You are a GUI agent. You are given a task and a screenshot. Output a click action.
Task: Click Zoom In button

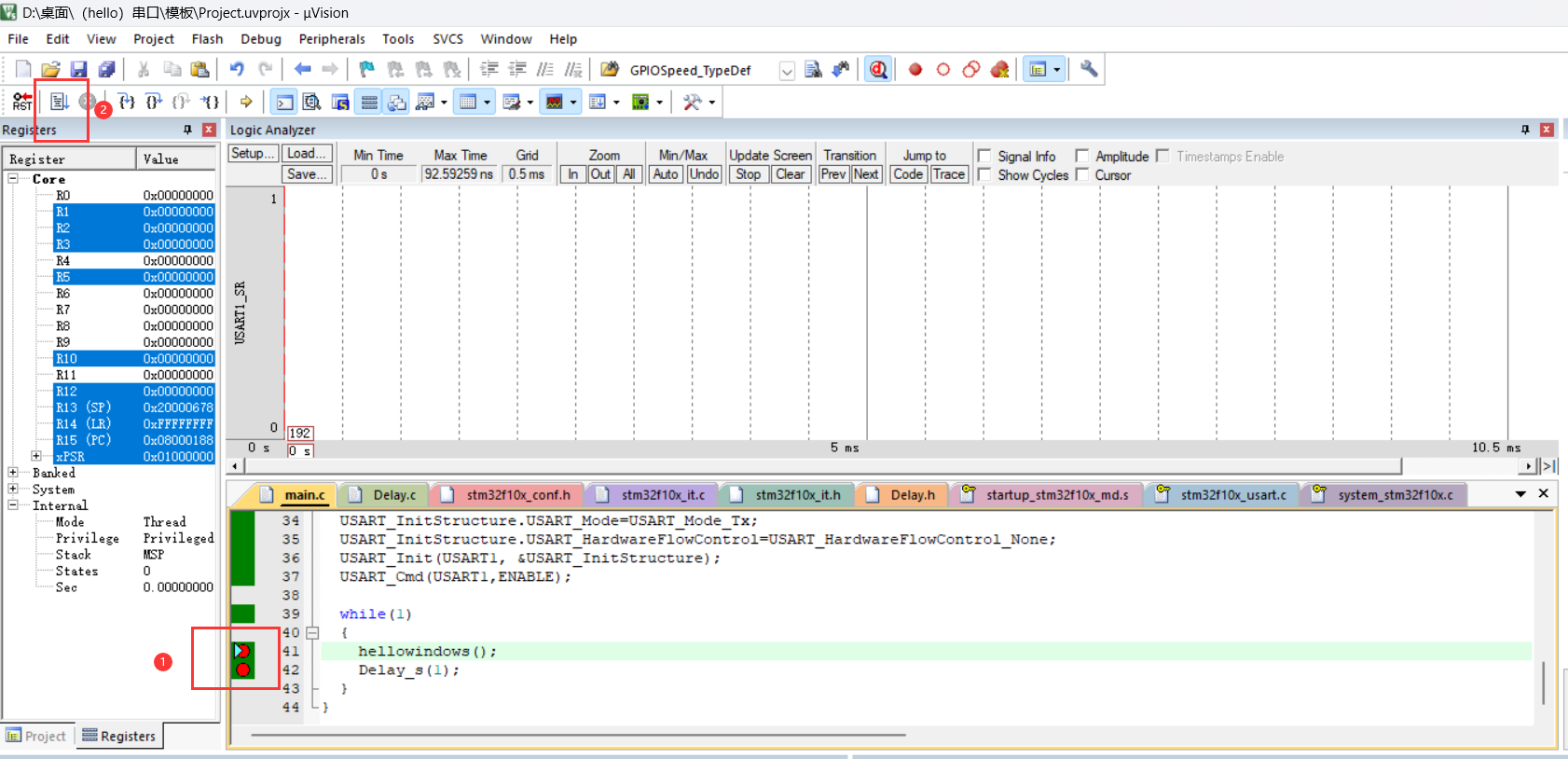click(x=573, y=174)
